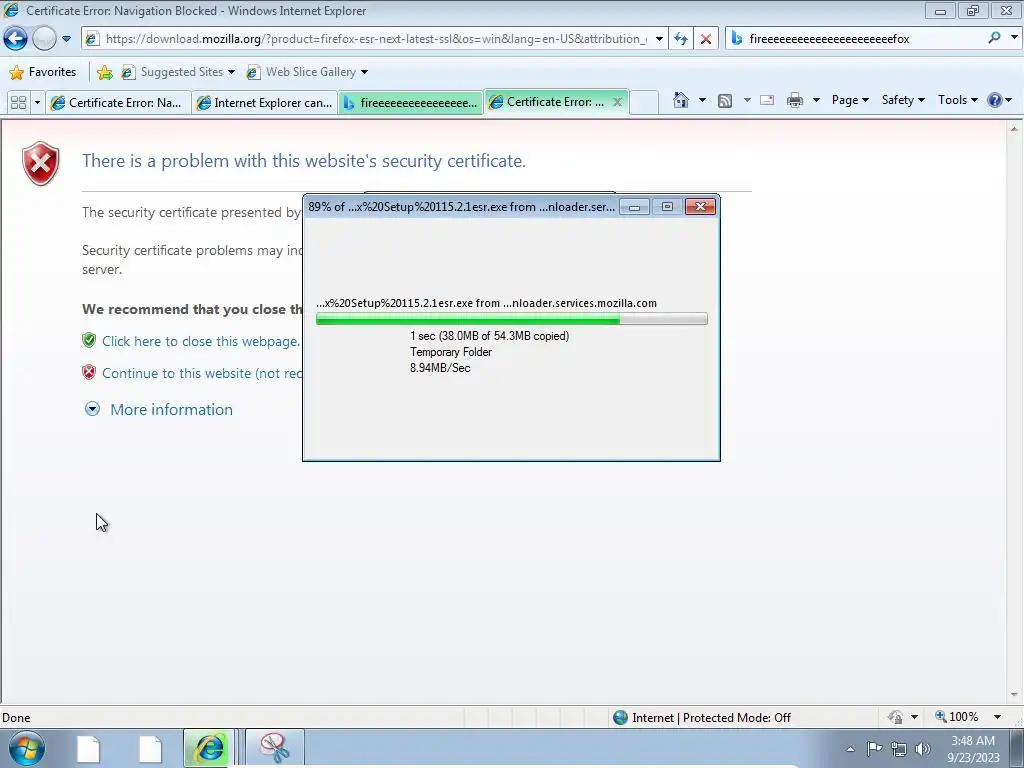Switch to first Certificate Error: Na... tab
Screen dimensions: 1024x768
coord(118,103)
